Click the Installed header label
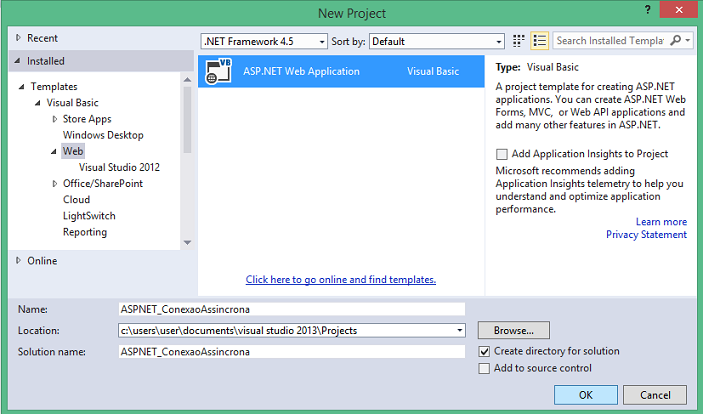The image size is (703, 414). [46, 61]
